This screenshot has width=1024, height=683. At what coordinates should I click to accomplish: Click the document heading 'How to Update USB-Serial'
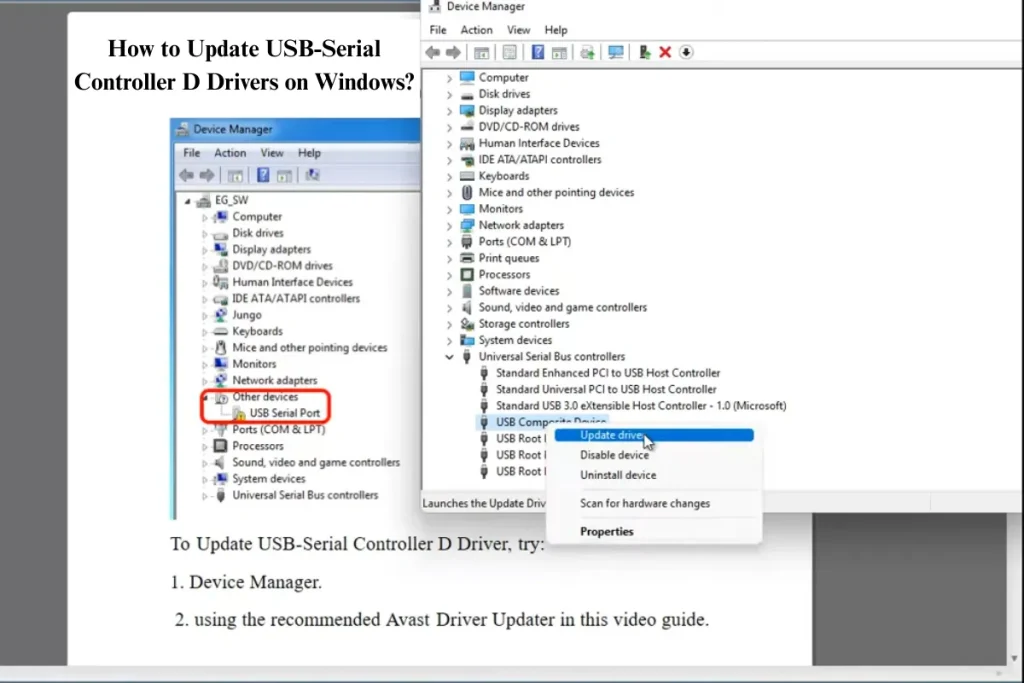click(244, 48)
